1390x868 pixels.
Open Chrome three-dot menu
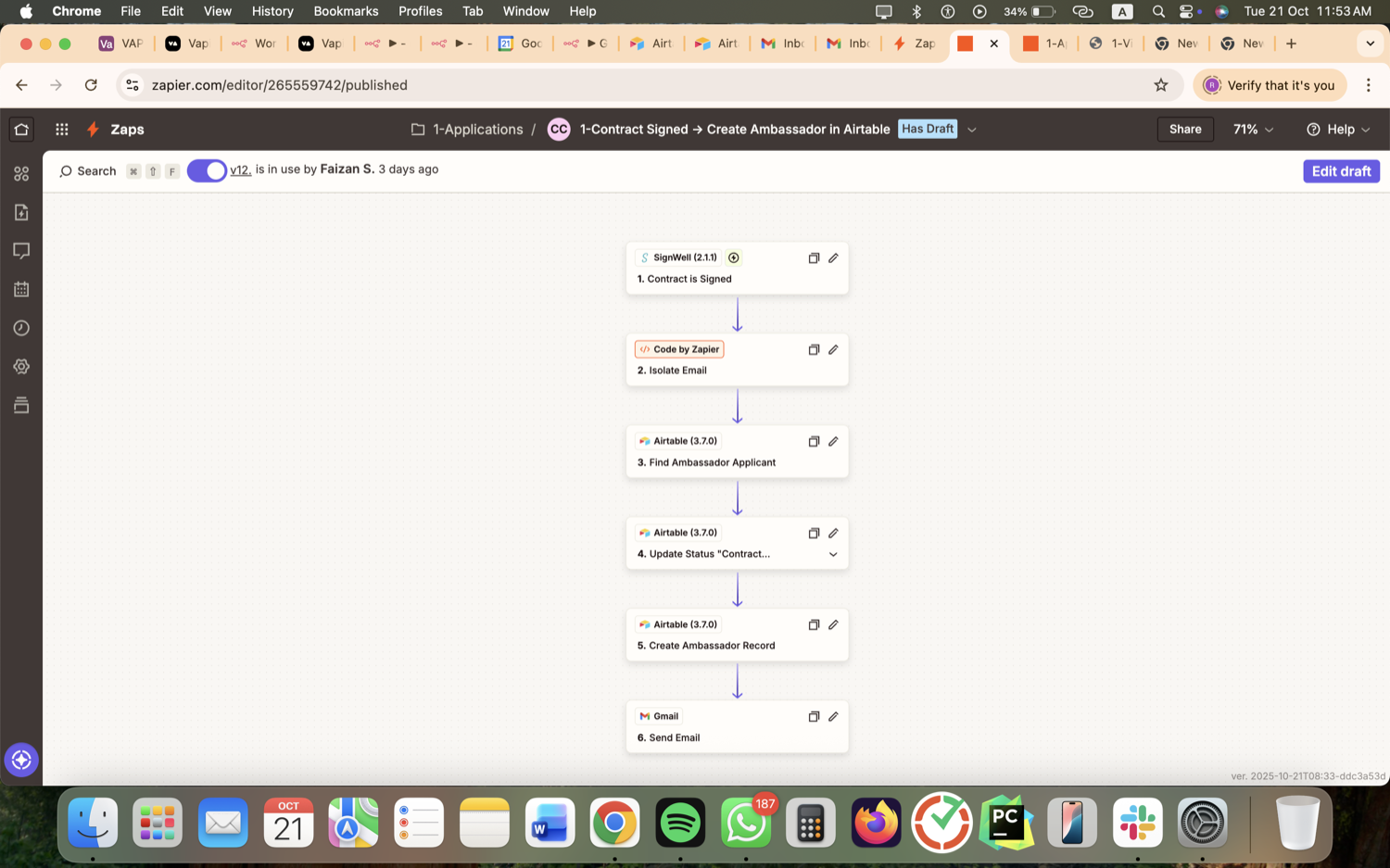pos(1369,85)
